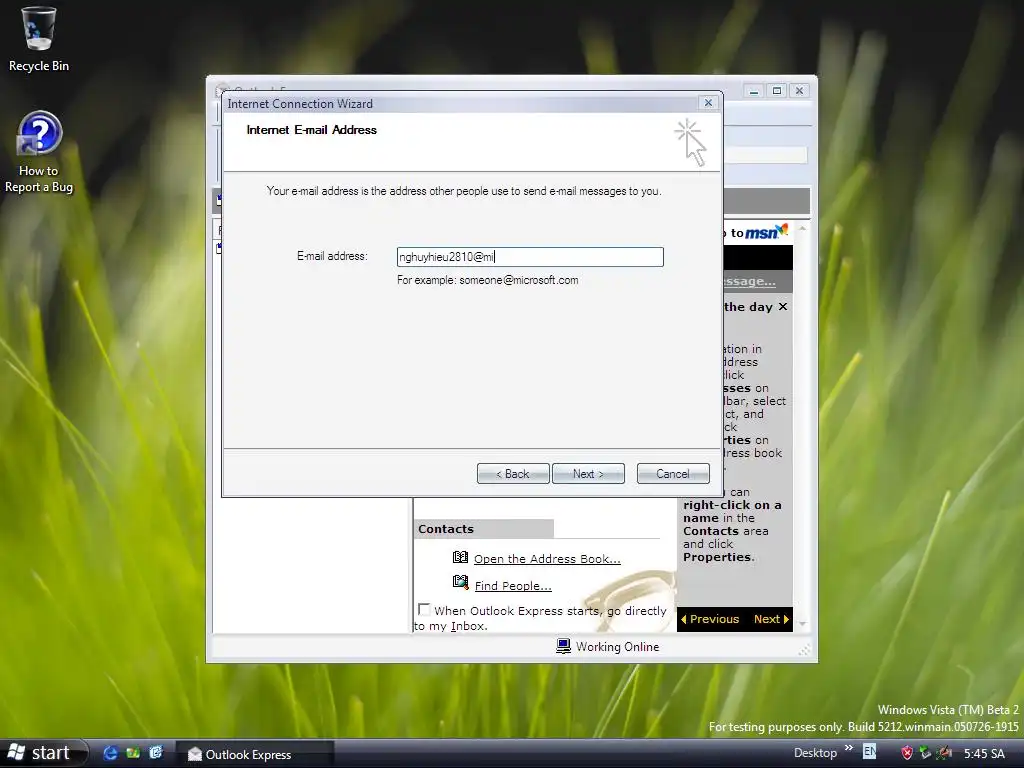Click inside the E-mail address field
This screenshot has width=1024, height=768.
pos(530,257)
